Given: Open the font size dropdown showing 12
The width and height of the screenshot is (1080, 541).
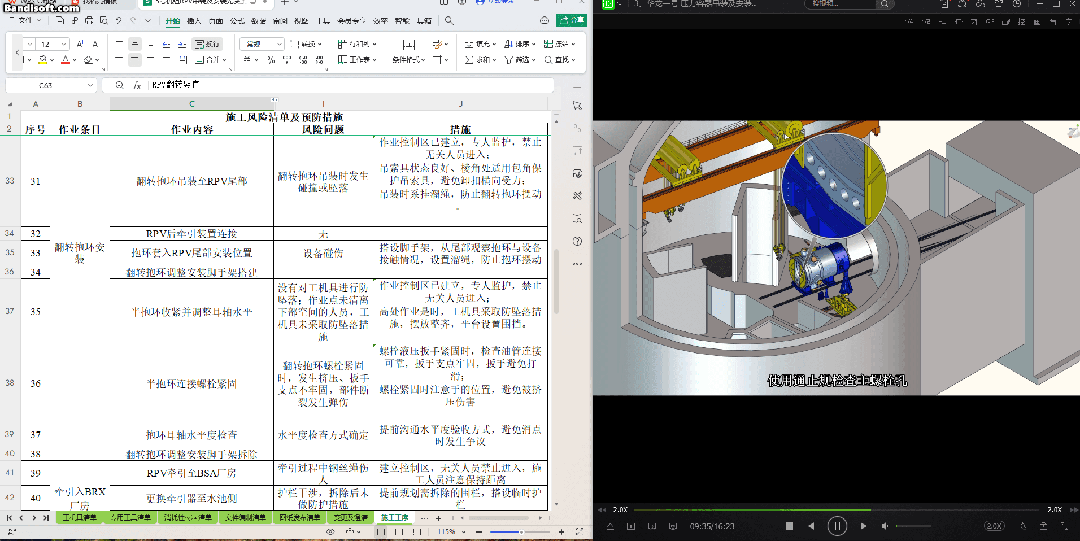Looking at the screenshot, I should pos(65,44).
